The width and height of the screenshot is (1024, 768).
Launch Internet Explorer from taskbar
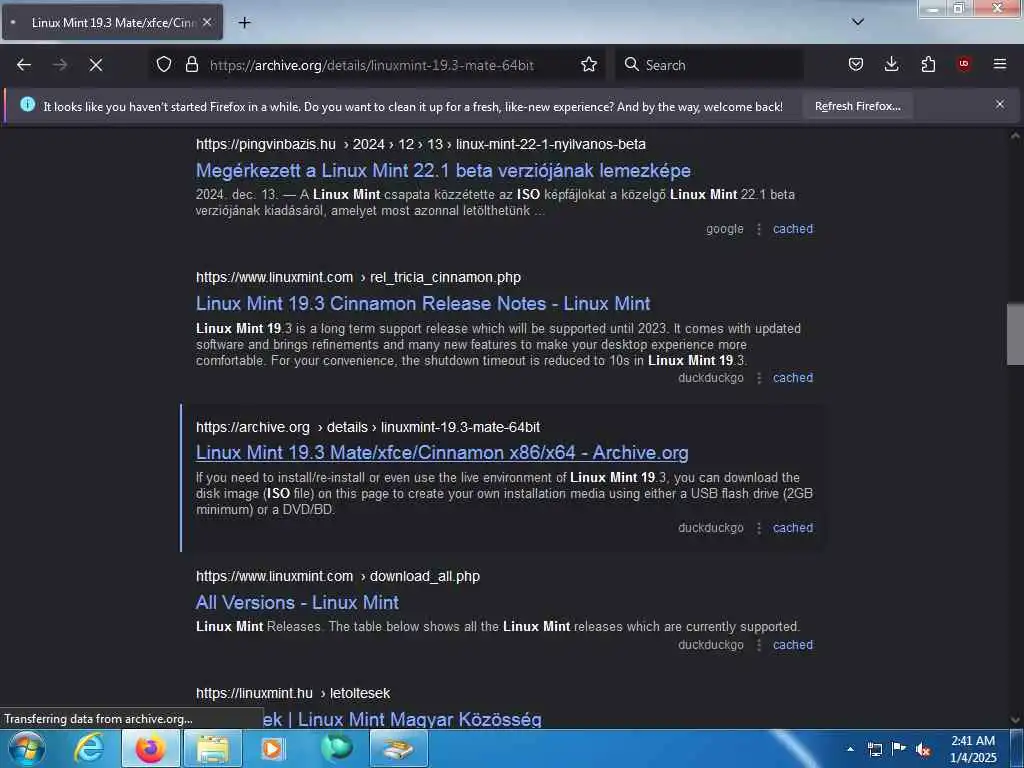pos(89,748)
